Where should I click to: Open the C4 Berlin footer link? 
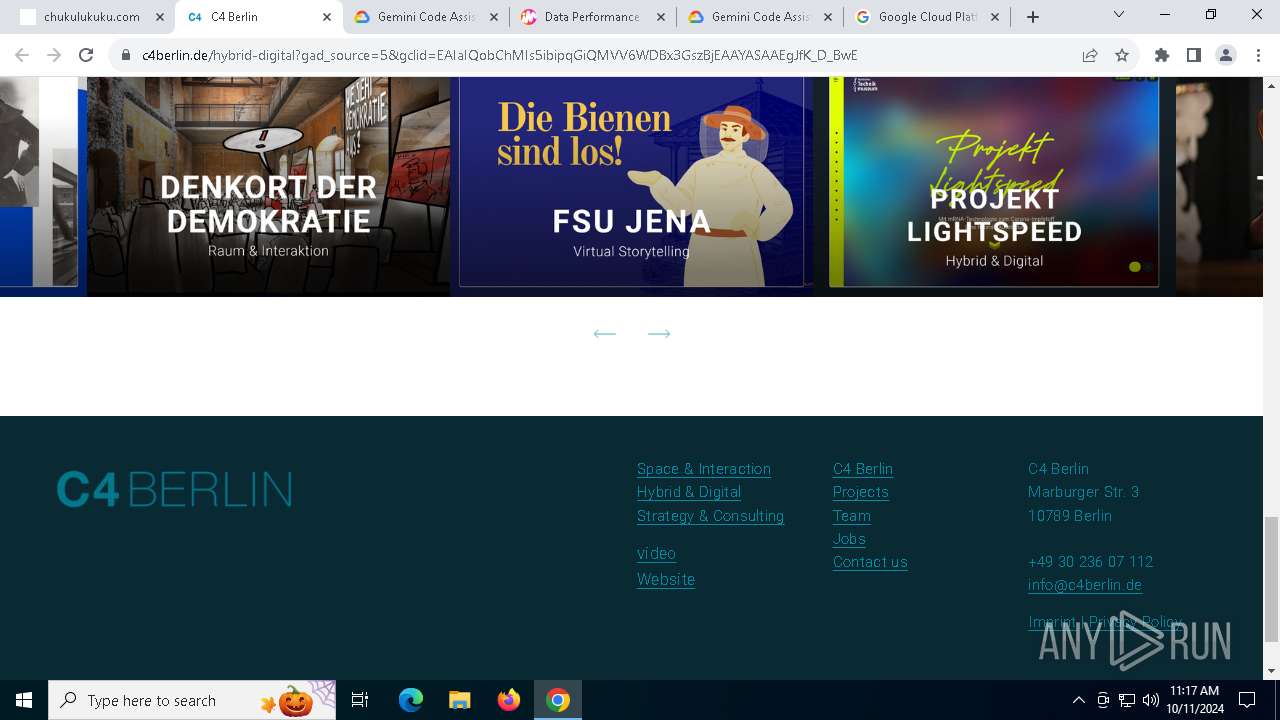pyautogui.click(x=863, y=469)
